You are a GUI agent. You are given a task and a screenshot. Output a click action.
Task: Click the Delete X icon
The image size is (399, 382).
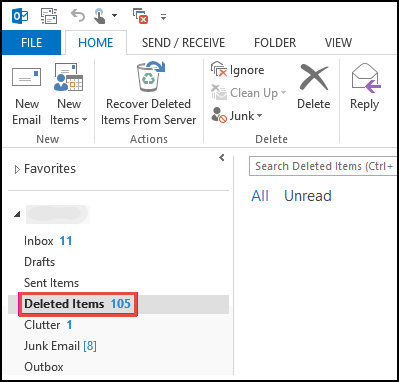(314, 77)
